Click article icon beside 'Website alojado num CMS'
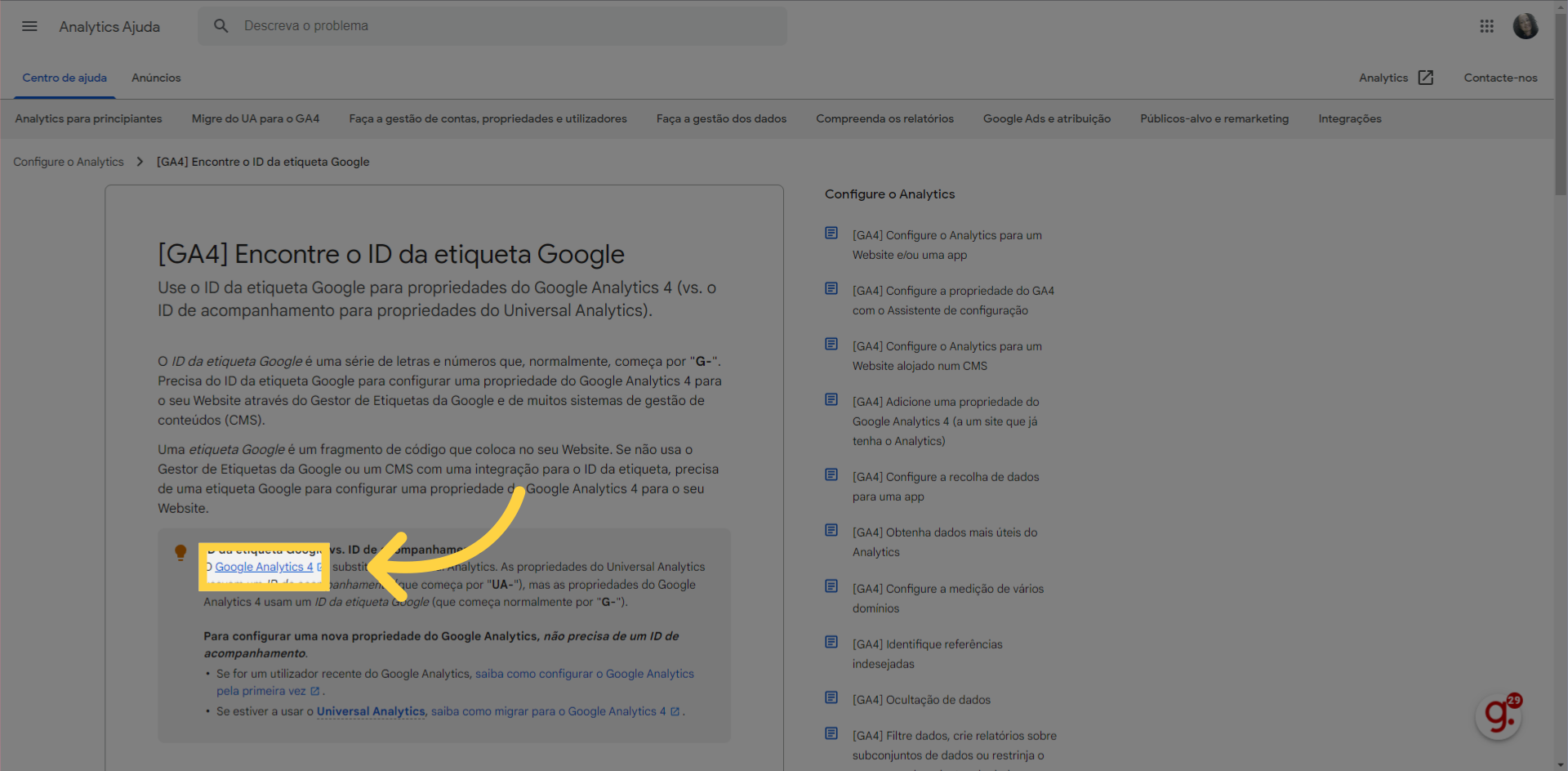1568x771 pixels. [831, 345]
